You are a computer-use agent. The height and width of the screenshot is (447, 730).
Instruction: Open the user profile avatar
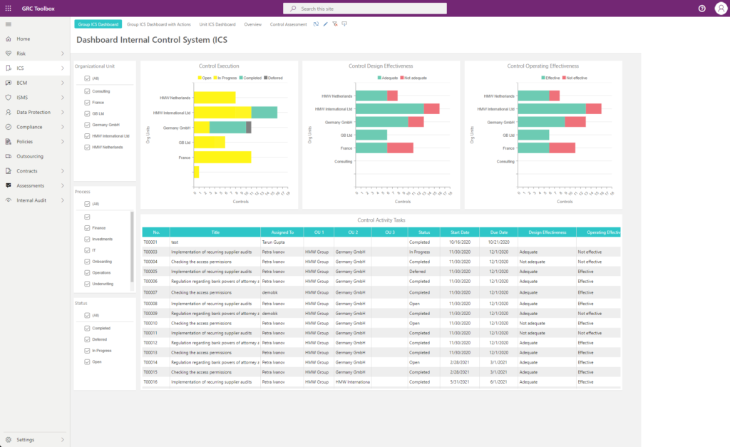click(x=721, y=8)
